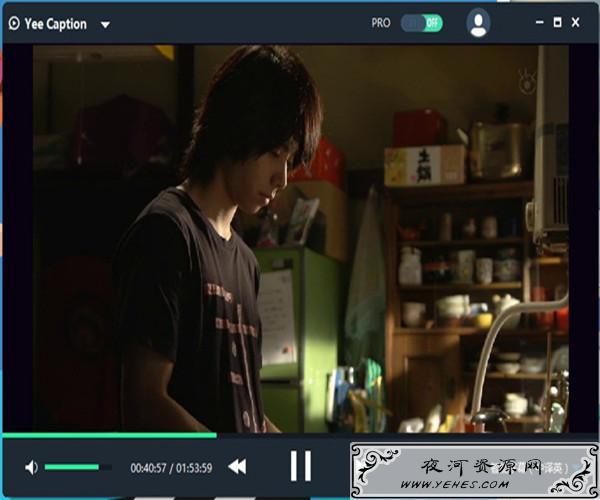600x500 pixels.
Task: Click the Yee Caption title text
Action: (x=55, y=24)
